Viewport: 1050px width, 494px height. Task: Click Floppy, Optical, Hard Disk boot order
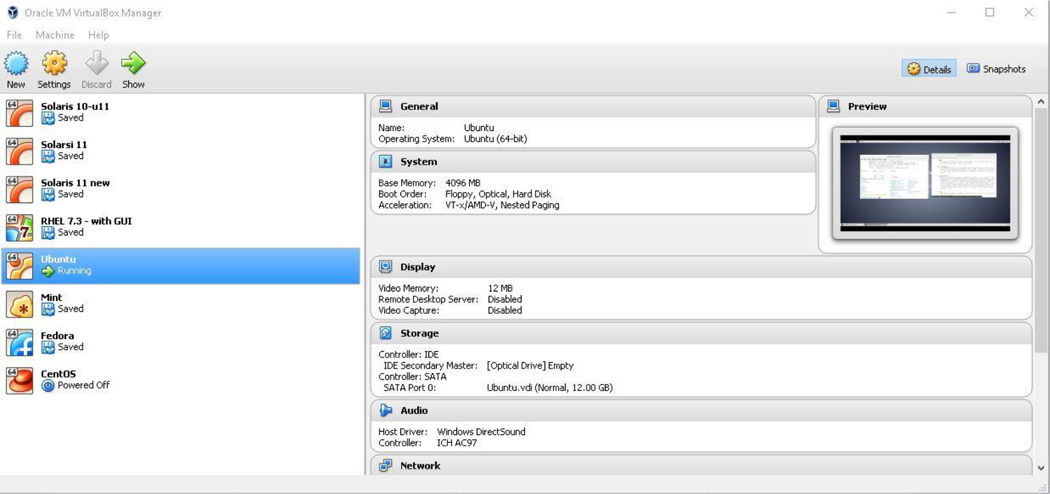point(498,194)
